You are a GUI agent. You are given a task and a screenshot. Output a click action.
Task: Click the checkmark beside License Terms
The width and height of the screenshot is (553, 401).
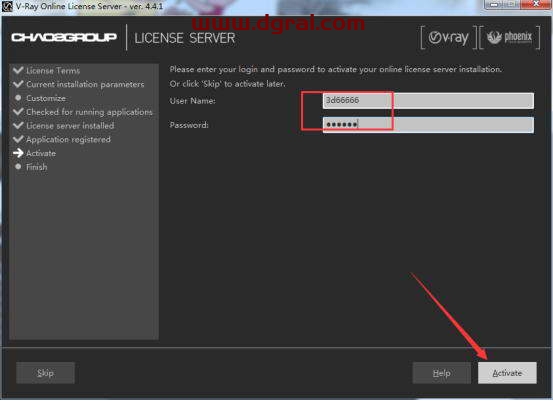(18, 70)
